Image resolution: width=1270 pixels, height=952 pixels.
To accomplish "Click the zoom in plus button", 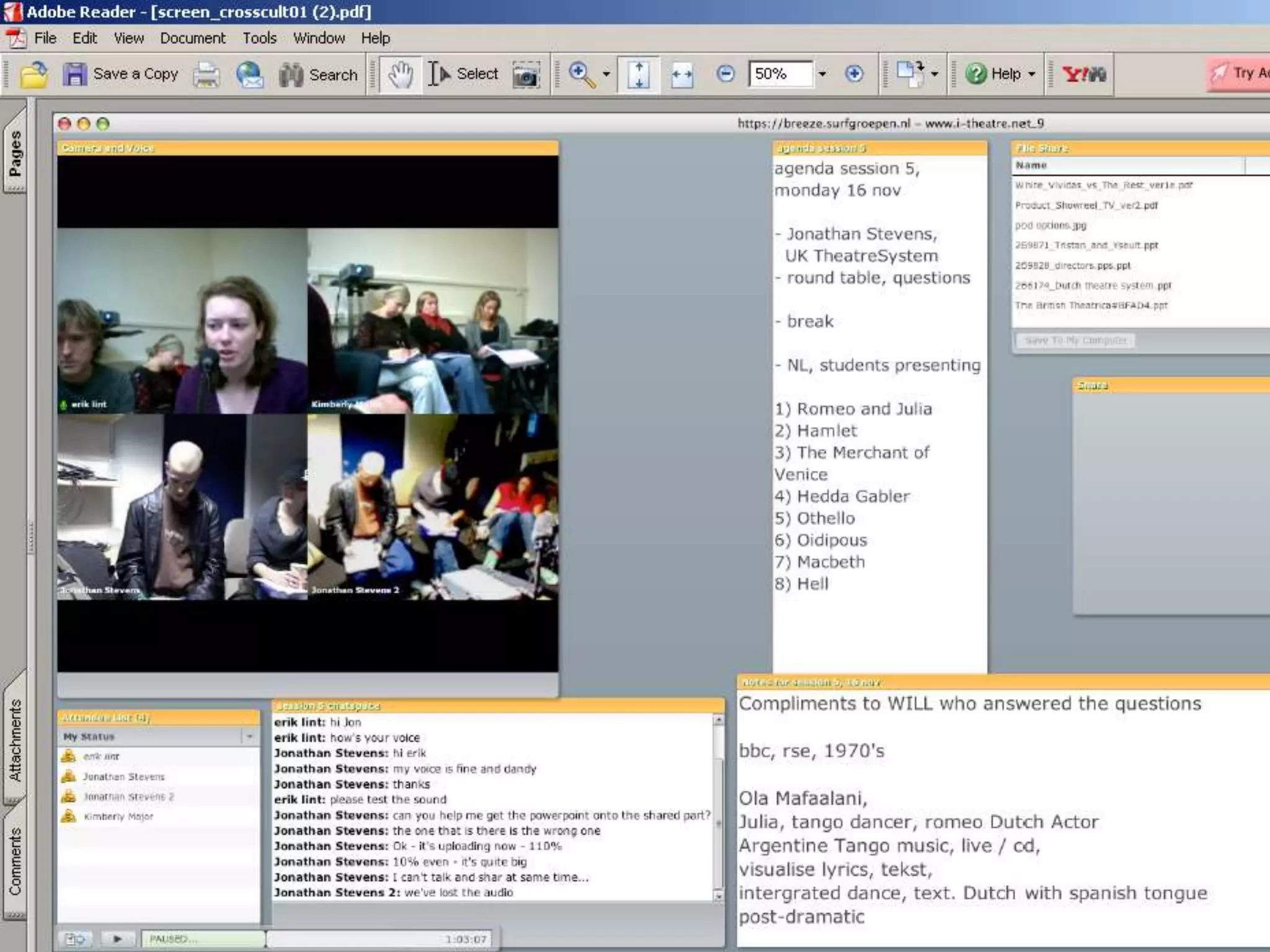I will coord(854,74).
